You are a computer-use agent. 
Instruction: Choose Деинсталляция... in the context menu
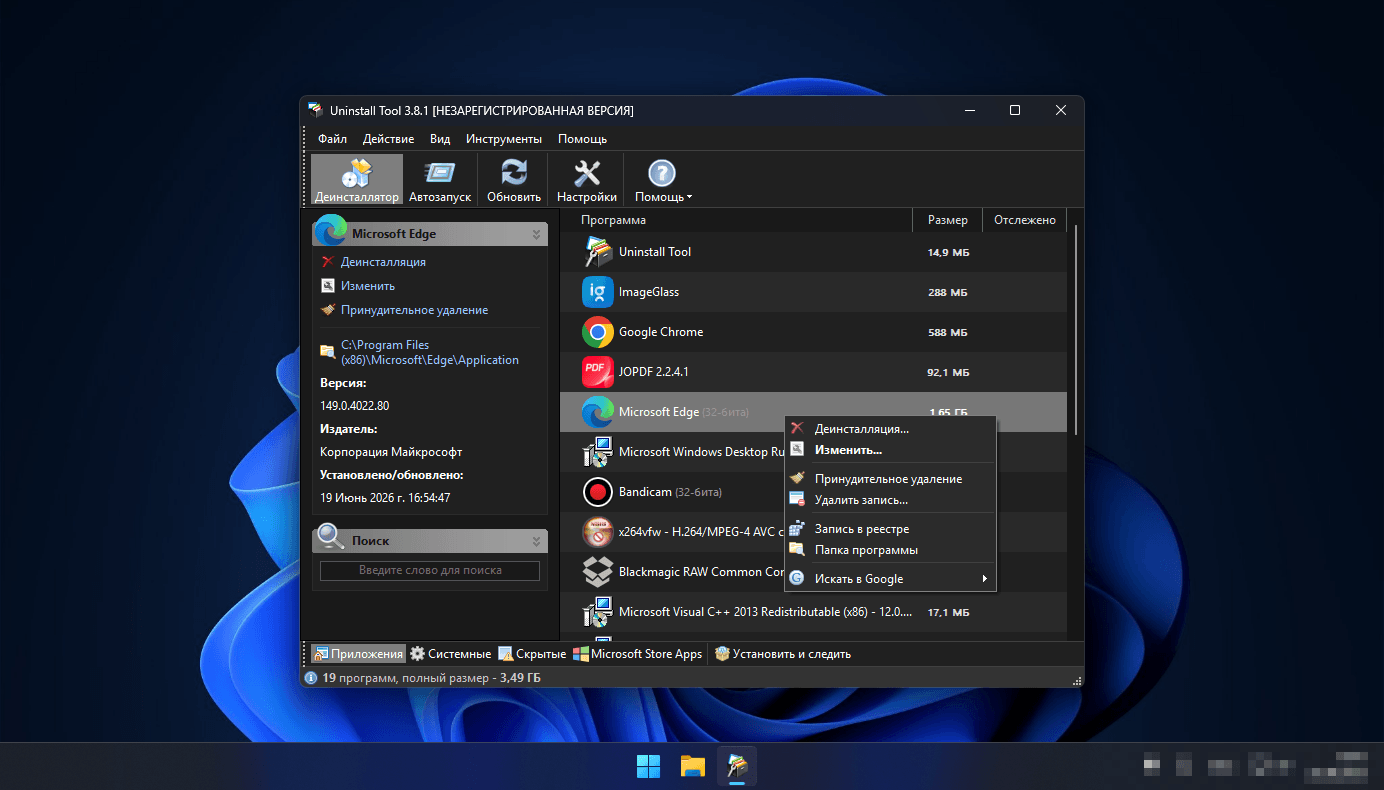(x=891, y=429)
